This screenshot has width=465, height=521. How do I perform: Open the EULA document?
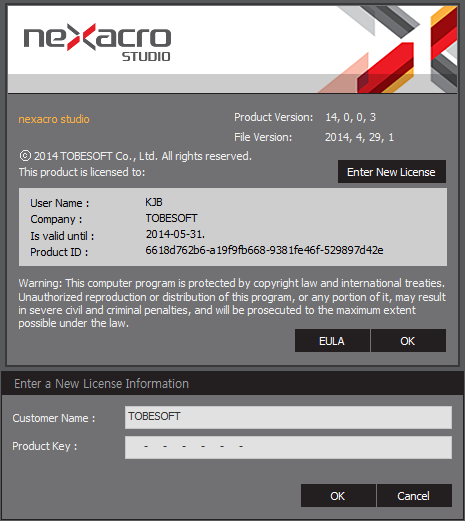click(332, 341)
